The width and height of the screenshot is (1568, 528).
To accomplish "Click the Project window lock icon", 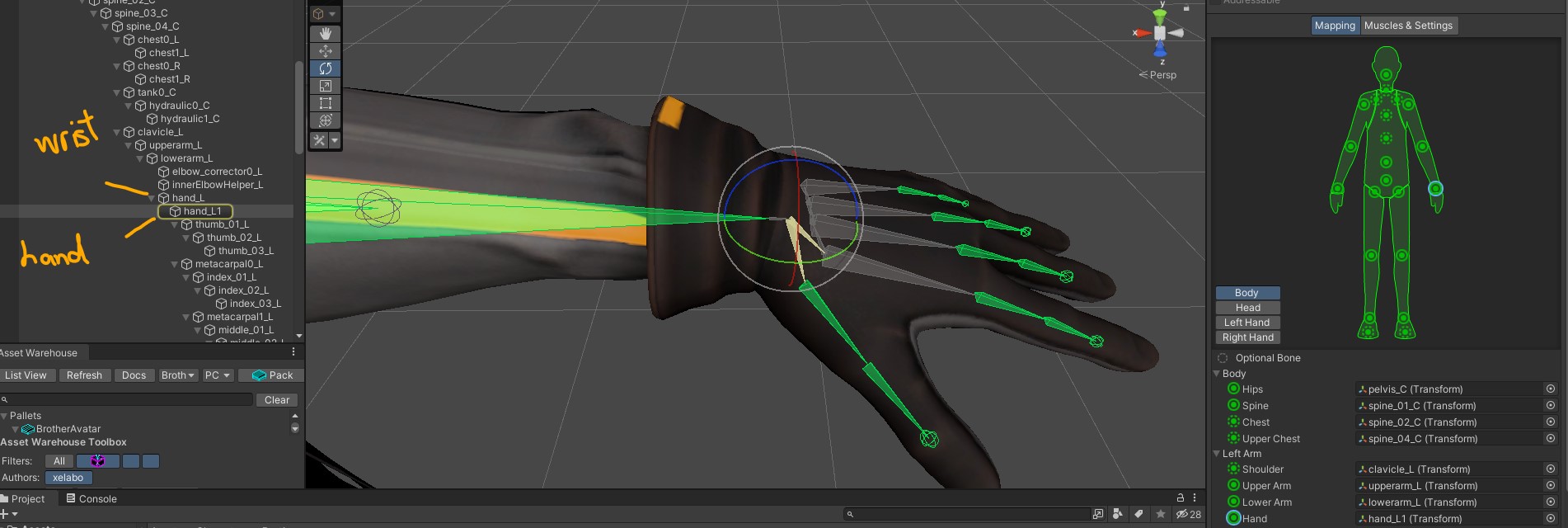I will 1181,497.
